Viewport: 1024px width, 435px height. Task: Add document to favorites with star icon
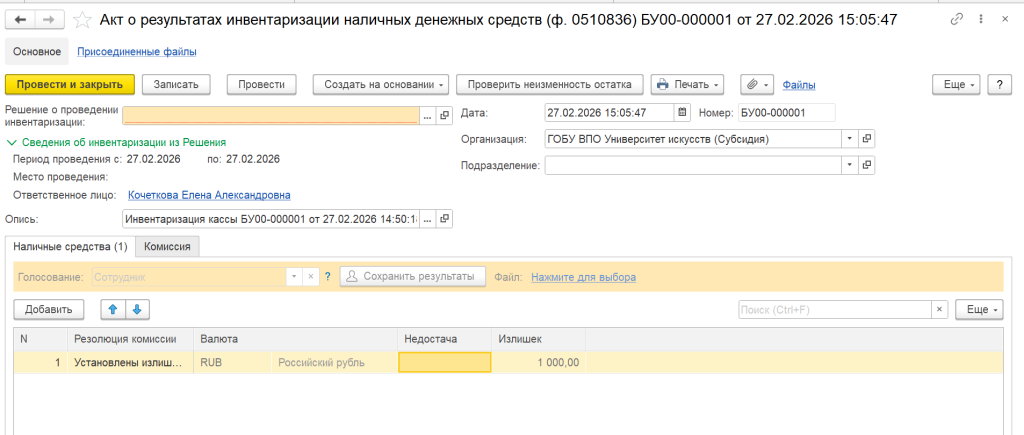point(84,20)
